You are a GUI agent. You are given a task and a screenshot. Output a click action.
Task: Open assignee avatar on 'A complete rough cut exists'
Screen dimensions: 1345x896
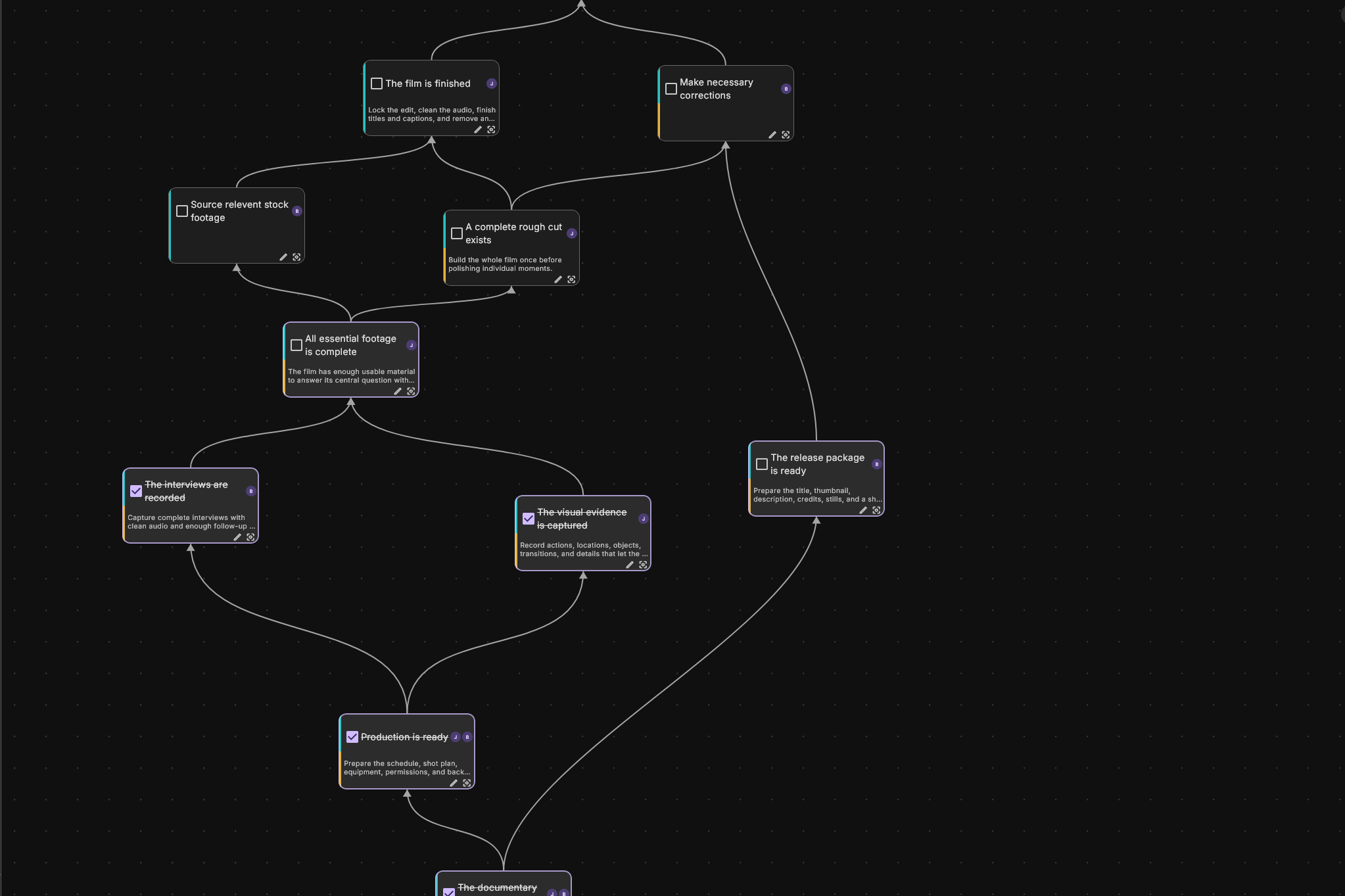tap(571, 233)
